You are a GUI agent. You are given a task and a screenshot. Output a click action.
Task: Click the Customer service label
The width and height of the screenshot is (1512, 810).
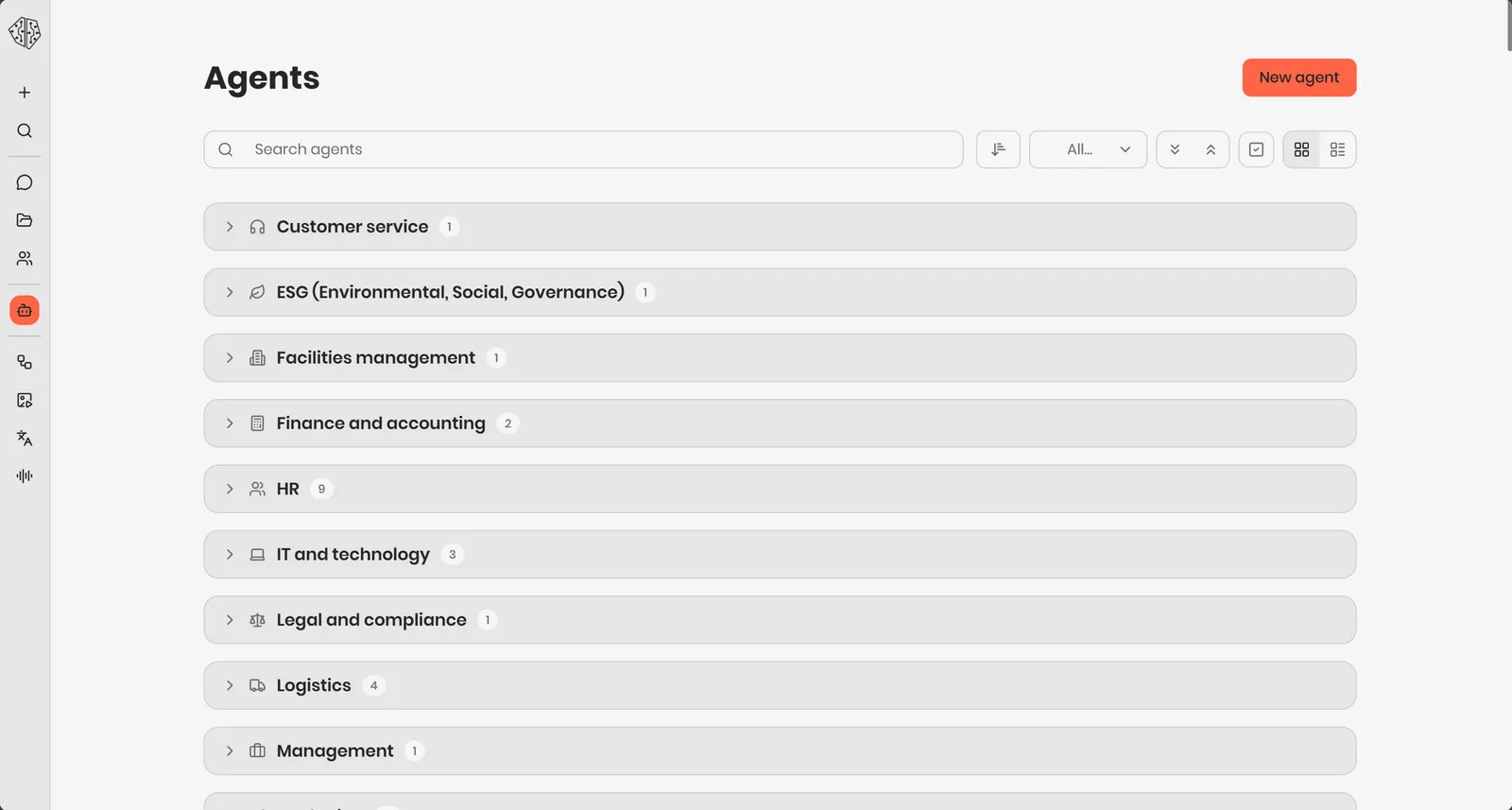pyautogui.click(x=352, y=227)
